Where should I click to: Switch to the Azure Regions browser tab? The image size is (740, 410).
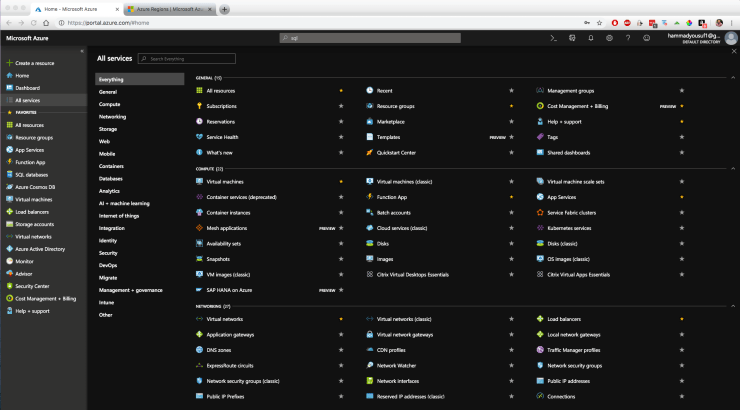pyautogui.click(x=170, y=9)
